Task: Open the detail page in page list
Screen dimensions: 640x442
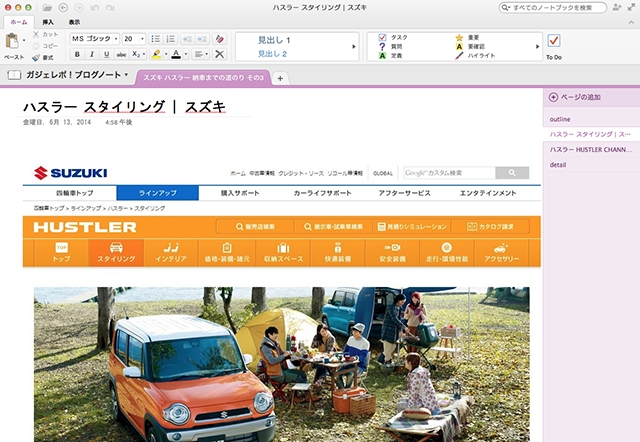Action: [558, 165]
